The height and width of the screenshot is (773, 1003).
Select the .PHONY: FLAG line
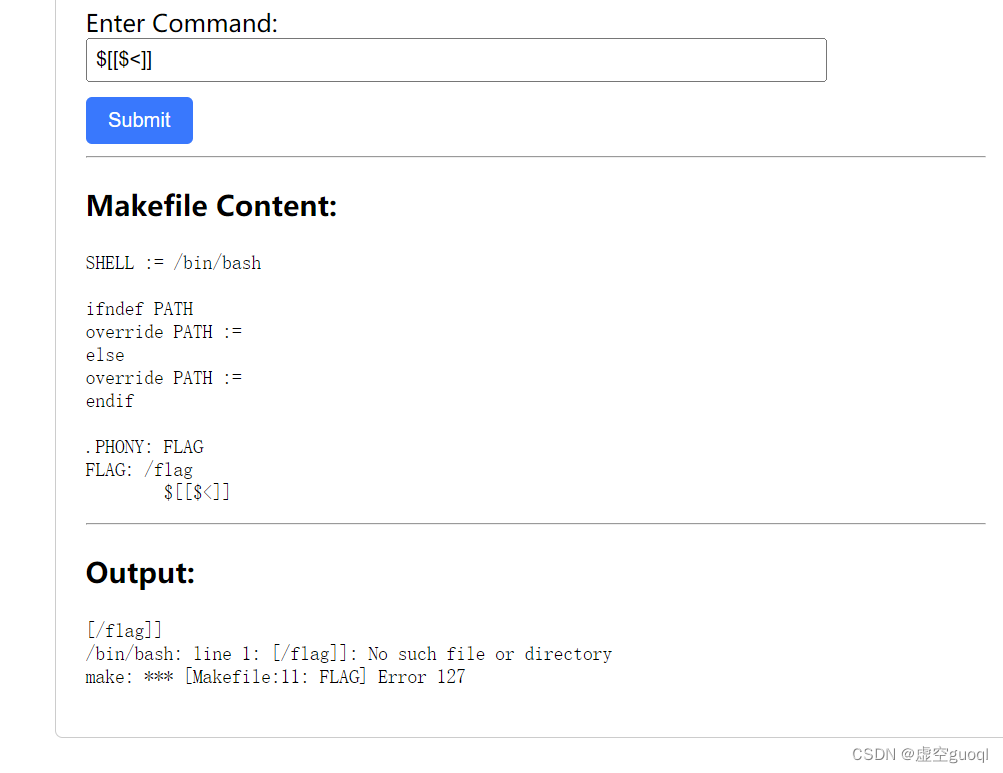(x=145, y=446)
